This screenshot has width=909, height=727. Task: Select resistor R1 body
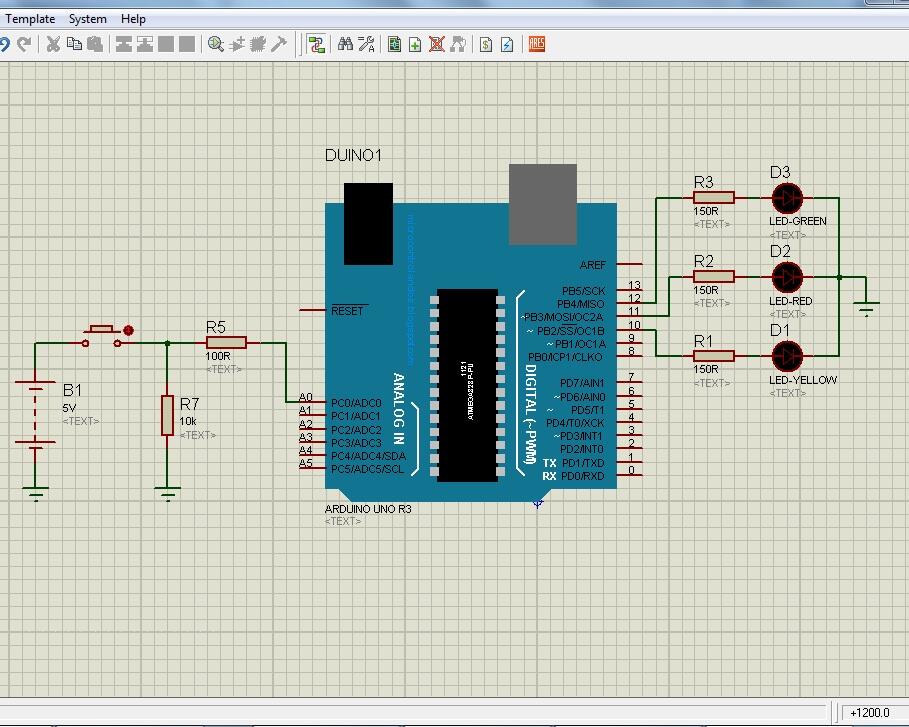714,356
